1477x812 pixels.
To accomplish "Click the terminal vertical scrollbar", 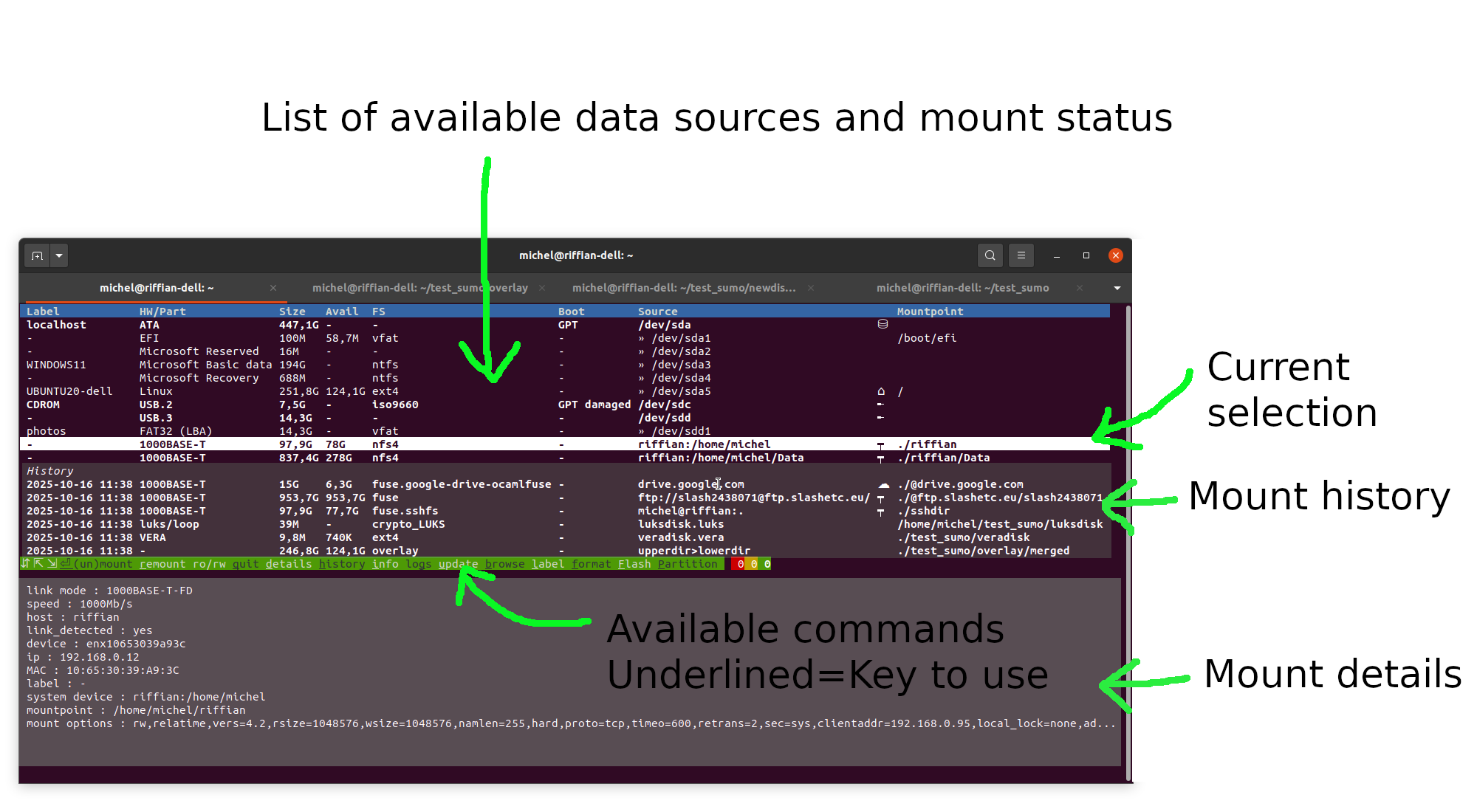I will click(1128, 543).
